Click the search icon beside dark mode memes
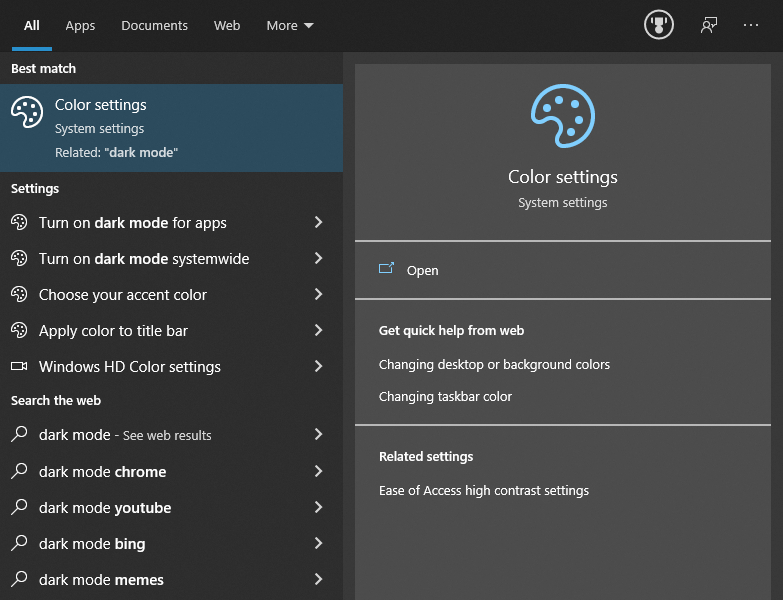Viewport: 783px width, 600px height. [19, 579]
